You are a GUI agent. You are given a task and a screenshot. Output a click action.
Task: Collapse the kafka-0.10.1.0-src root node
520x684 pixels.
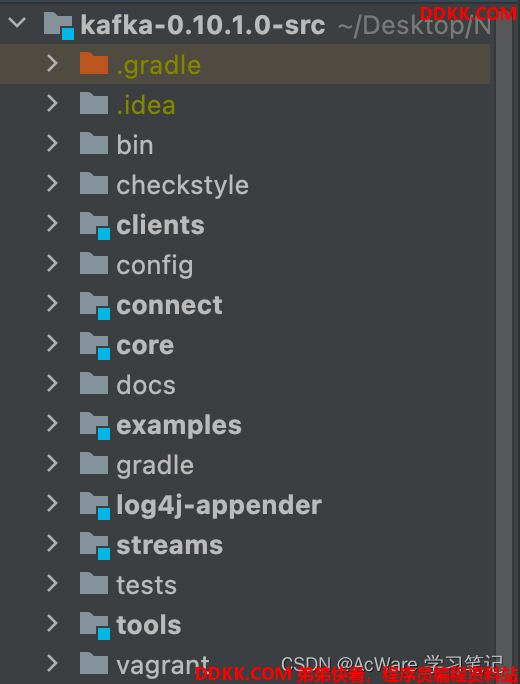[17, 22]
